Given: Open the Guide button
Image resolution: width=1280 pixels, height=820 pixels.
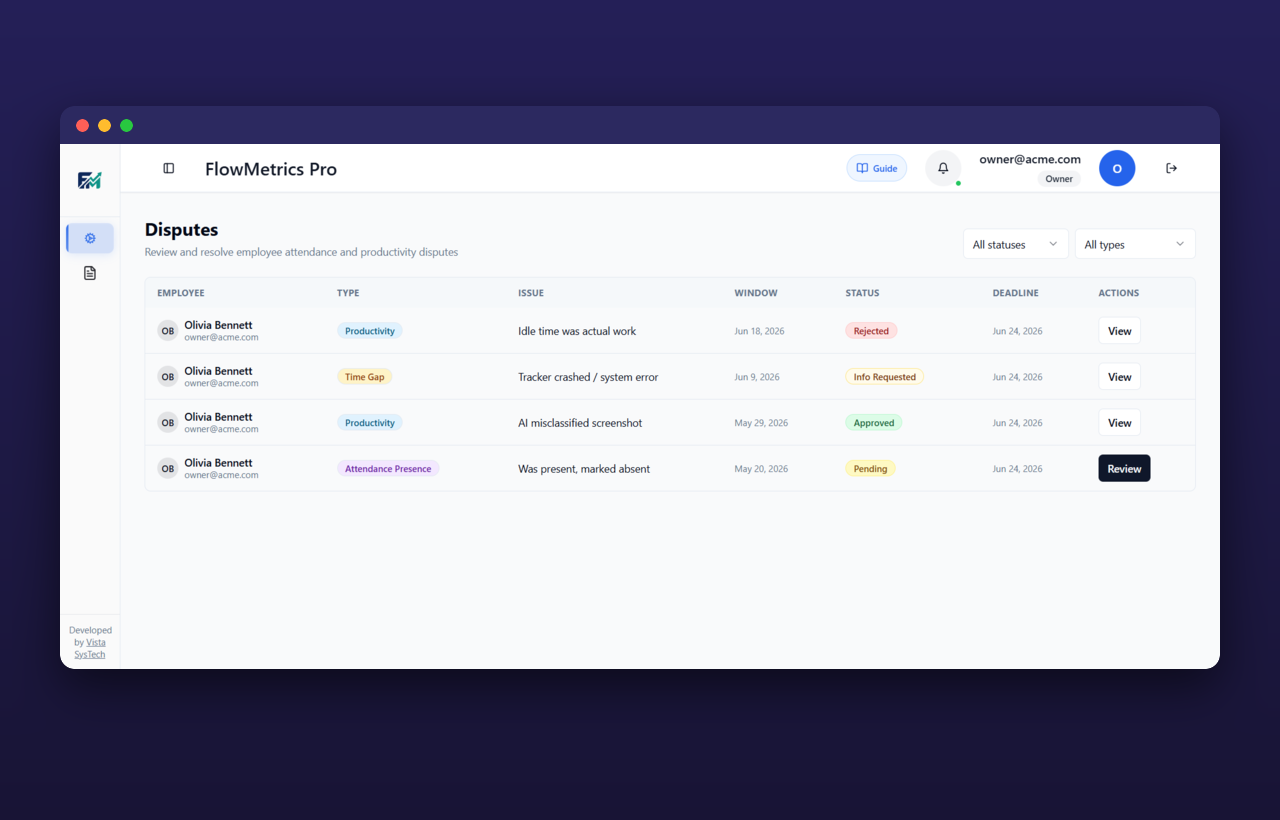Looking at the screenshot, I should (x=877, y=168).
